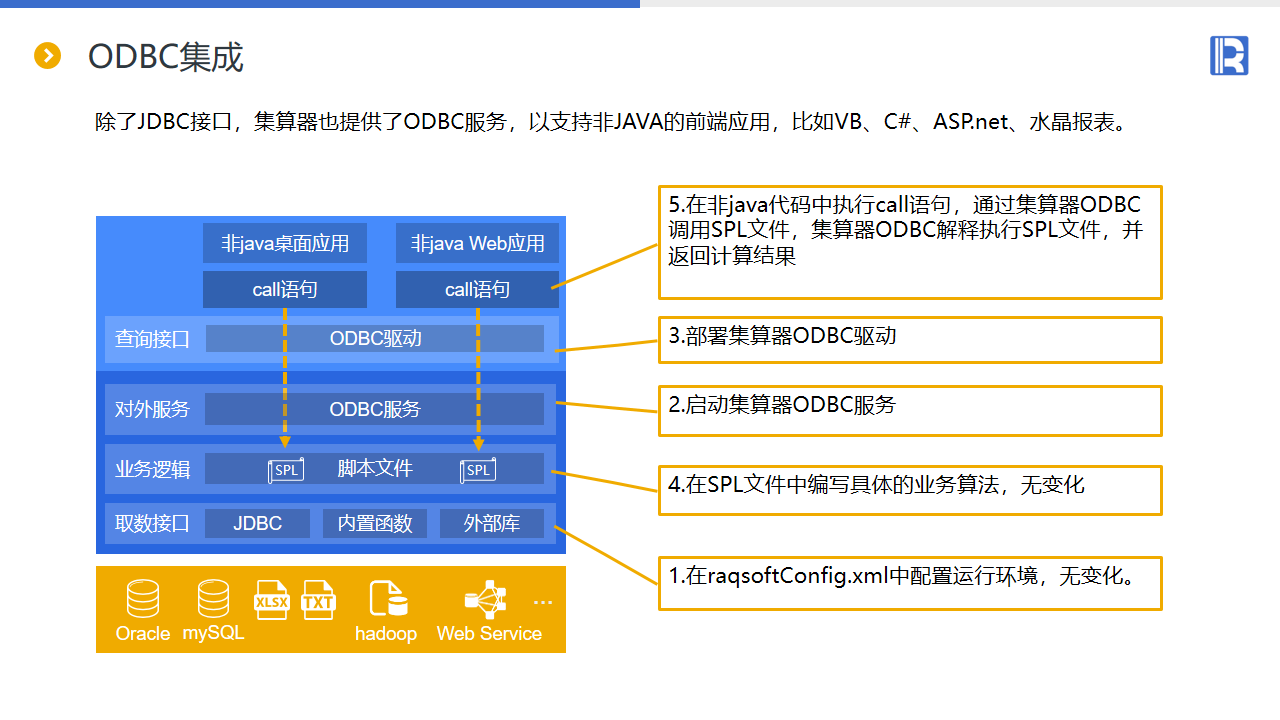Click the SPL icon right of 脚本文件

pyautogui.click(x=478, y=470)
